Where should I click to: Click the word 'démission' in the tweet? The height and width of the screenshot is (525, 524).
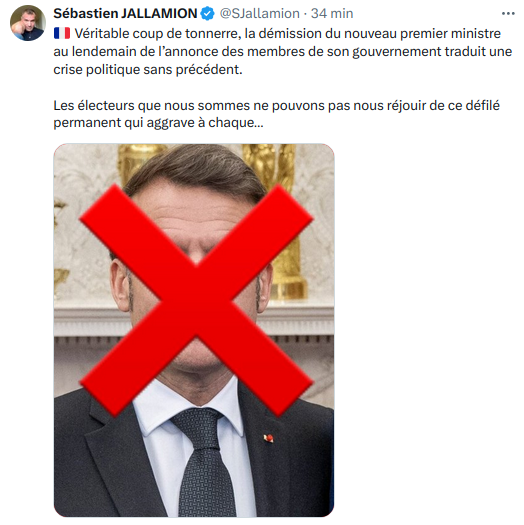pos(287,33)
